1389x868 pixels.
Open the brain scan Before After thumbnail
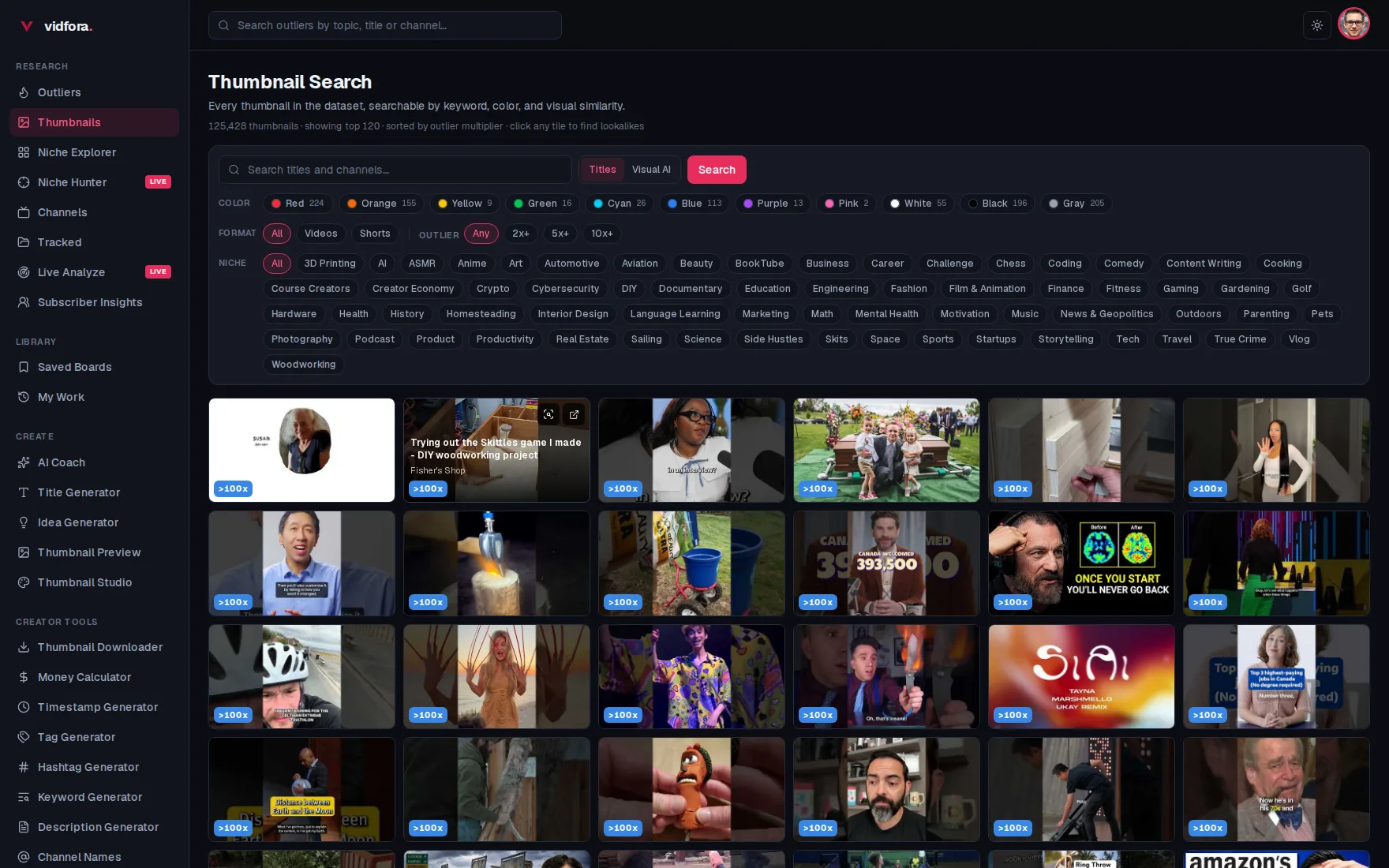(x=1081, y=563)
